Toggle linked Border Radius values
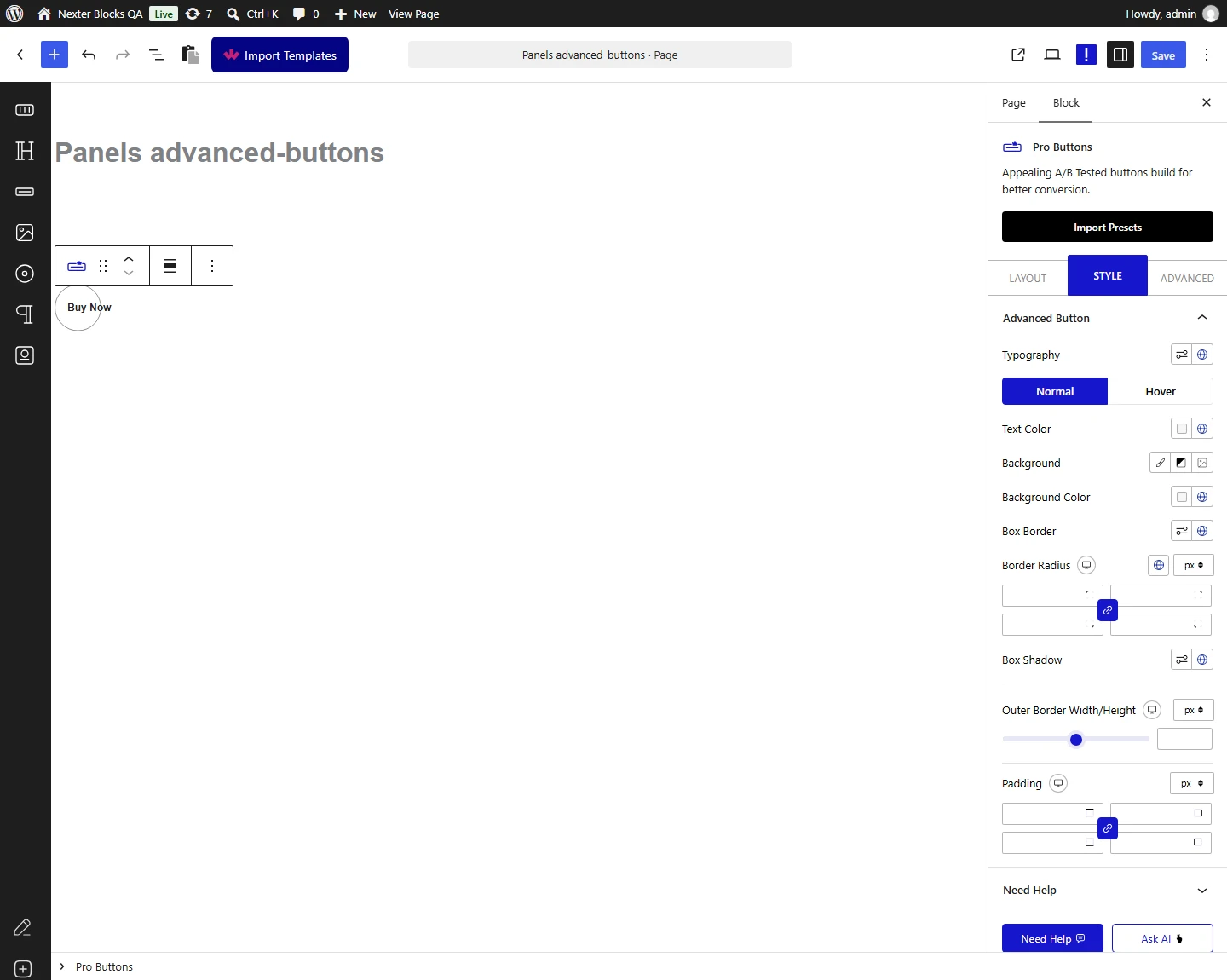Screen dimensions: 1227x980 pos(1108,610)
